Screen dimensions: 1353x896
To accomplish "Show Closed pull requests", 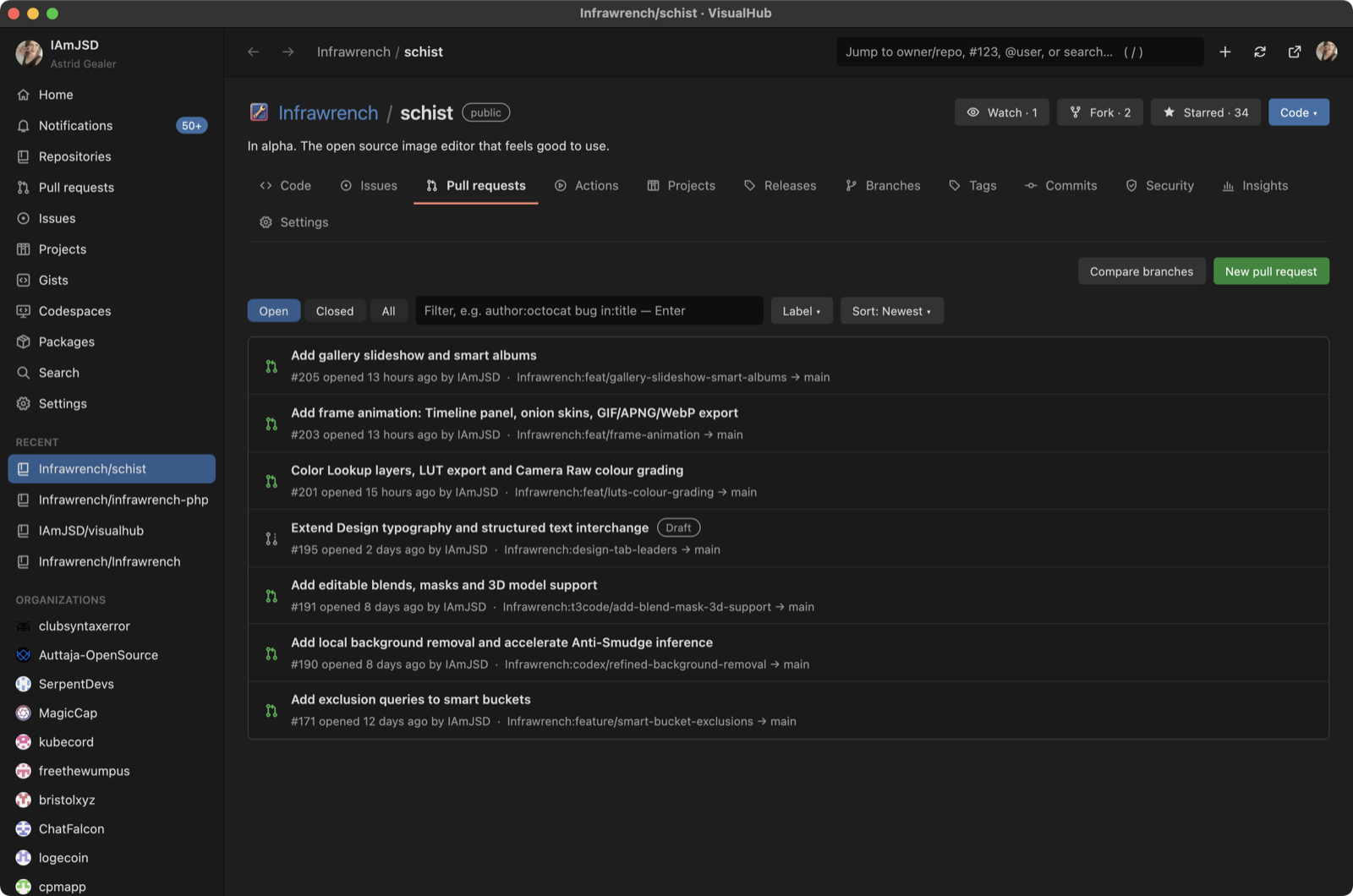I will click(x=335, y=311).
